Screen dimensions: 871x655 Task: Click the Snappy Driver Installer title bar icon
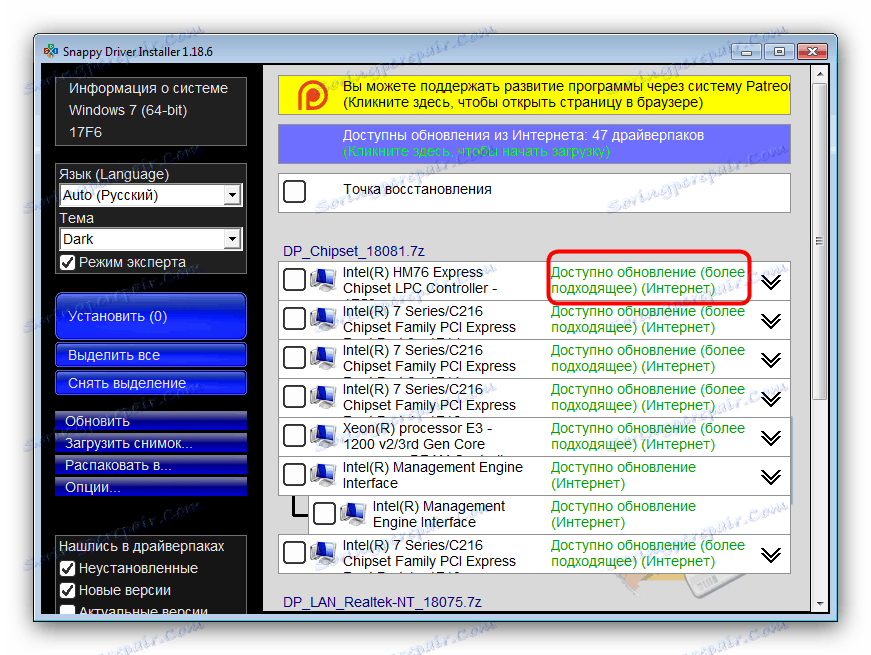pyautogui.click(x=50, y=50)
